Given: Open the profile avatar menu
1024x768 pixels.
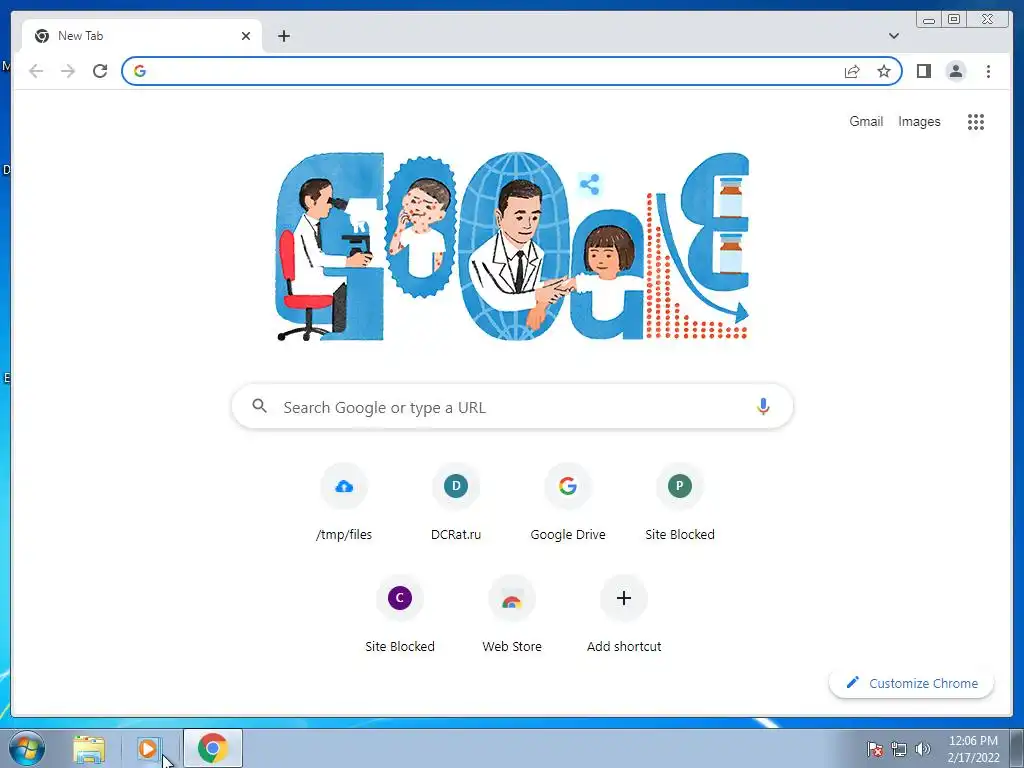Looking at the screenshot, I should pos(955,71).
